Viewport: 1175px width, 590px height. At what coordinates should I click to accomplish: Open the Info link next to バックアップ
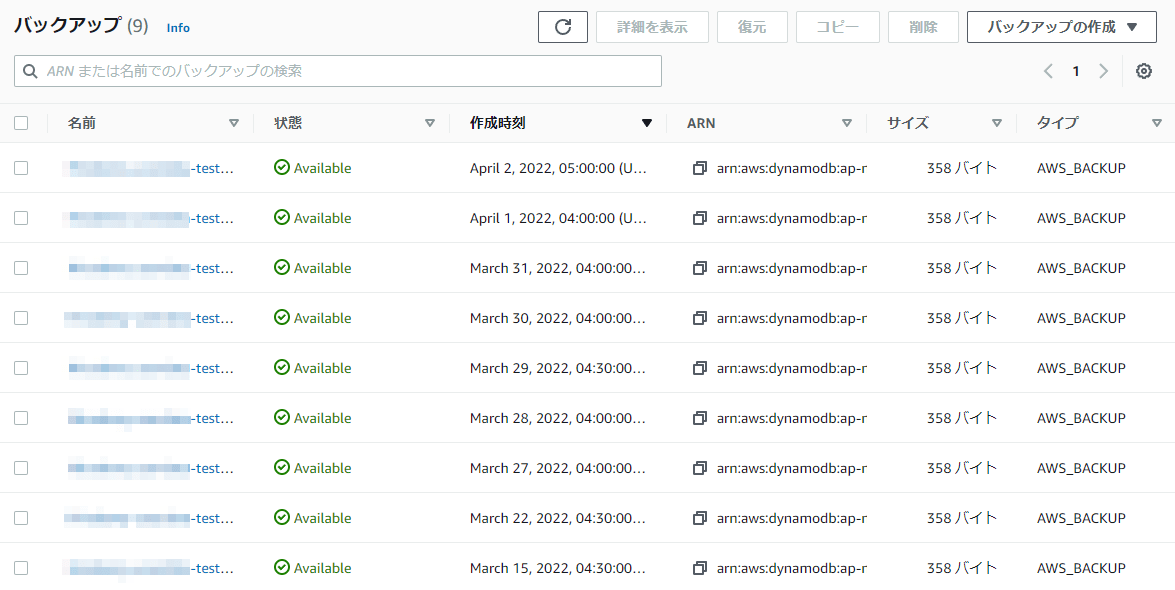(178, 28)
